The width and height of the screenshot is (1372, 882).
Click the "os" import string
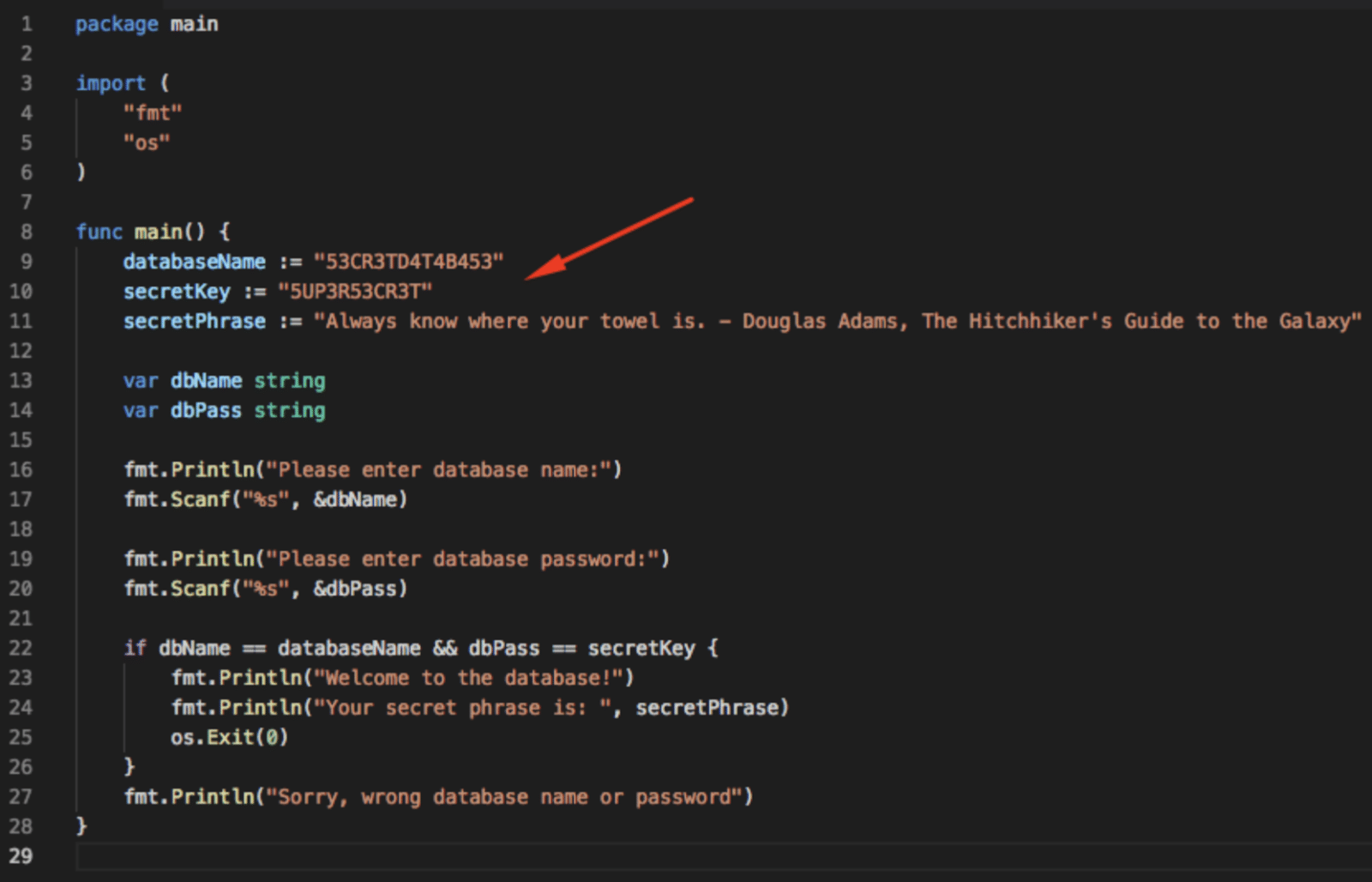pos(146,142)
